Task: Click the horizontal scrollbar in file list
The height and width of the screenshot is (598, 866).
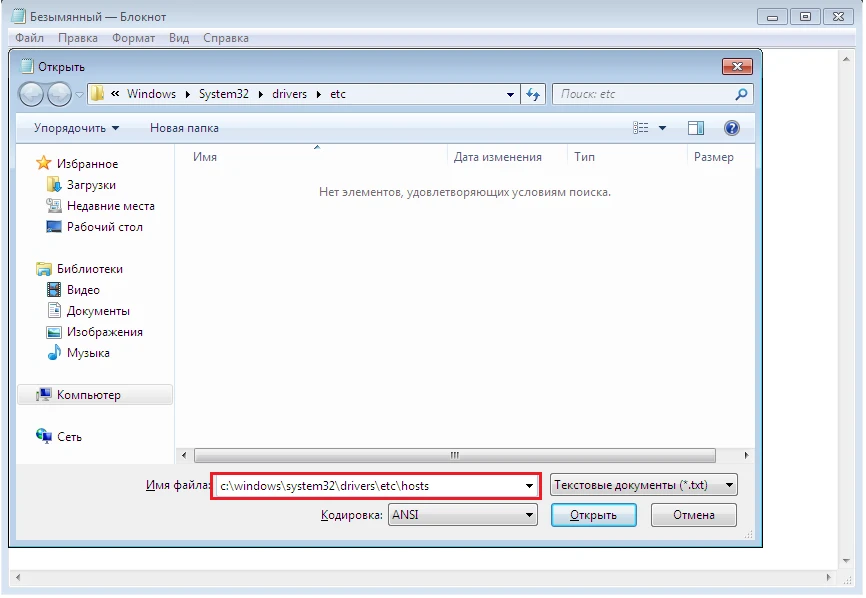Action: tap(455, 455)
